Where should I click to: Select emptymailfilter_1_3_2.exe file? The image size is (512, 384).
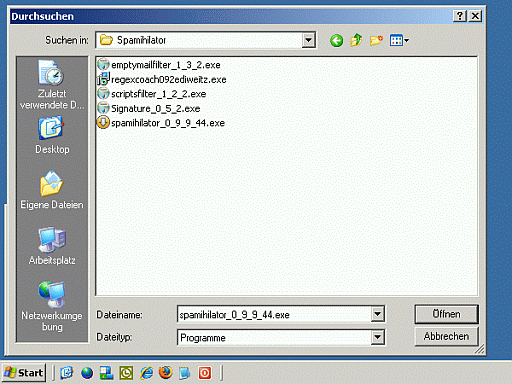(159, 65)
